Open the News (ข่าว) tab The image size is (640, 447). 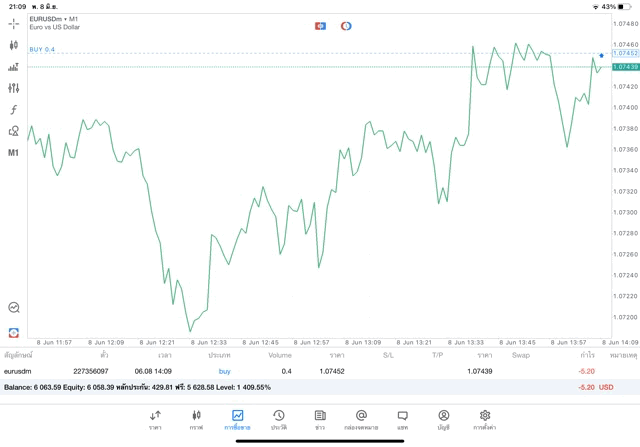(319, 419)
